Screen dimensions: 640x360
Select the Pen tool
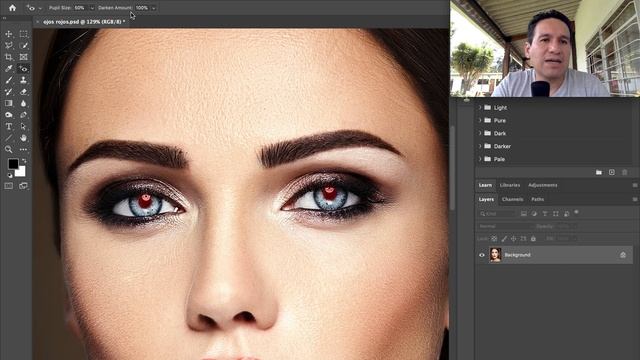(x=24, y=115)
